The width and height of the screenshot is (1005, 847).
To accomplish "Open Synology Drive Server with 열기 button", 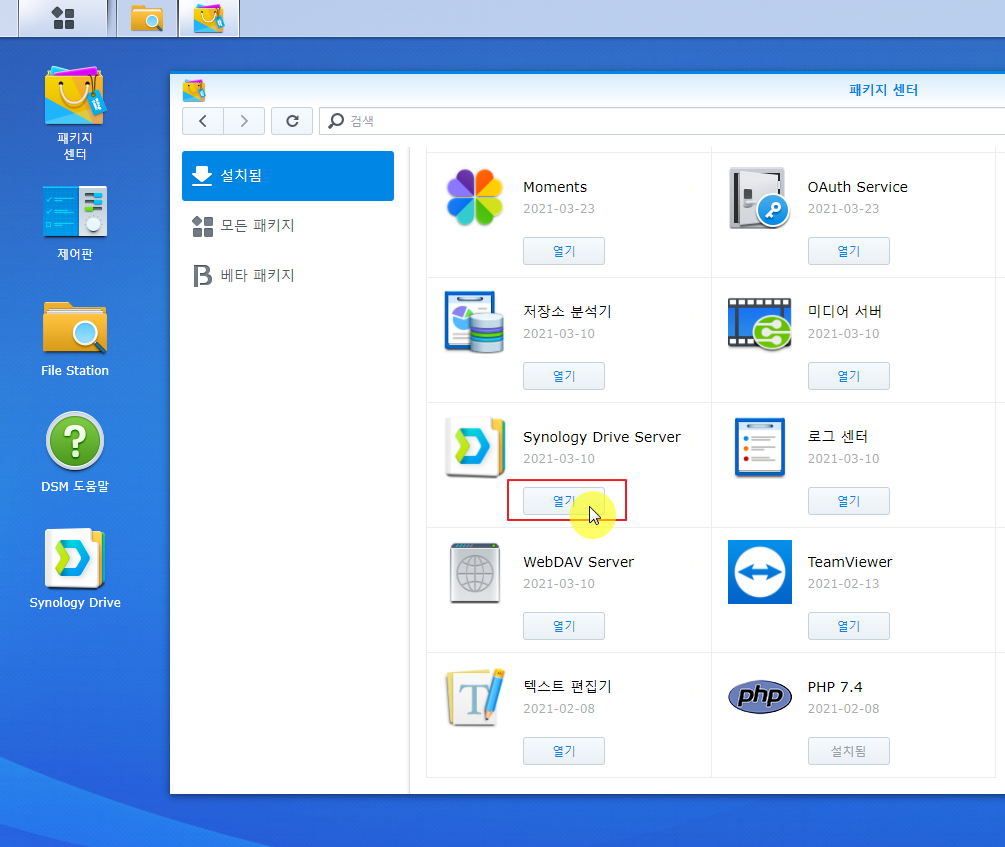I will click(x=564, y=501).
